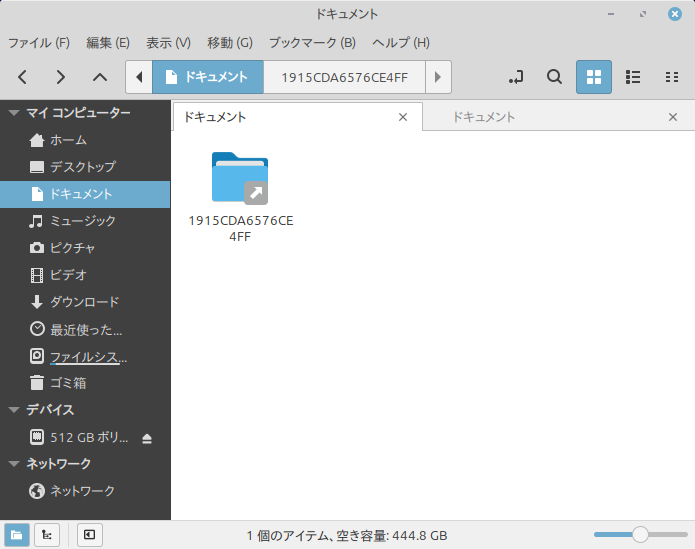Eject the 512 GB volume
Screen dimensions: 695x549
148,438
